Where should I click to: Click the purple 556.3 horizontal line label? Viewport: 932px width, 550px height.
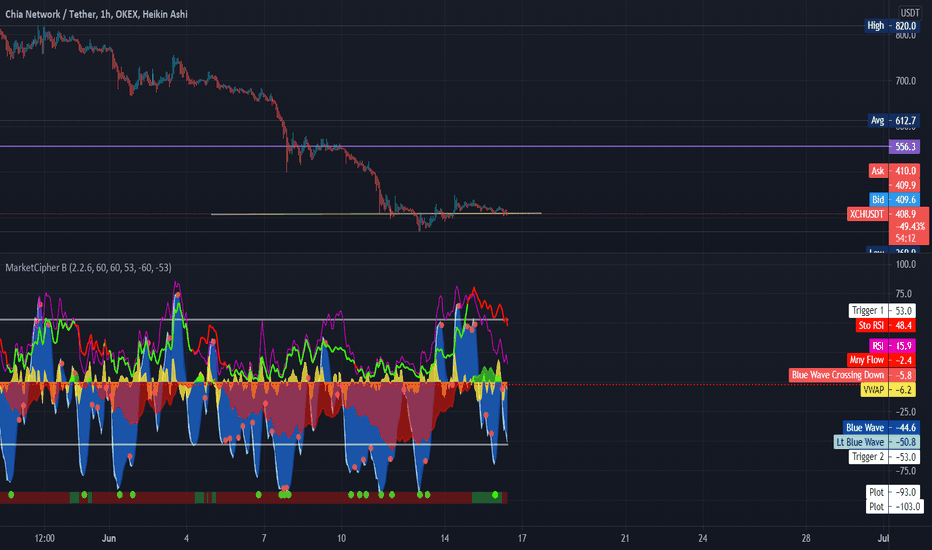tap(905, 147)
